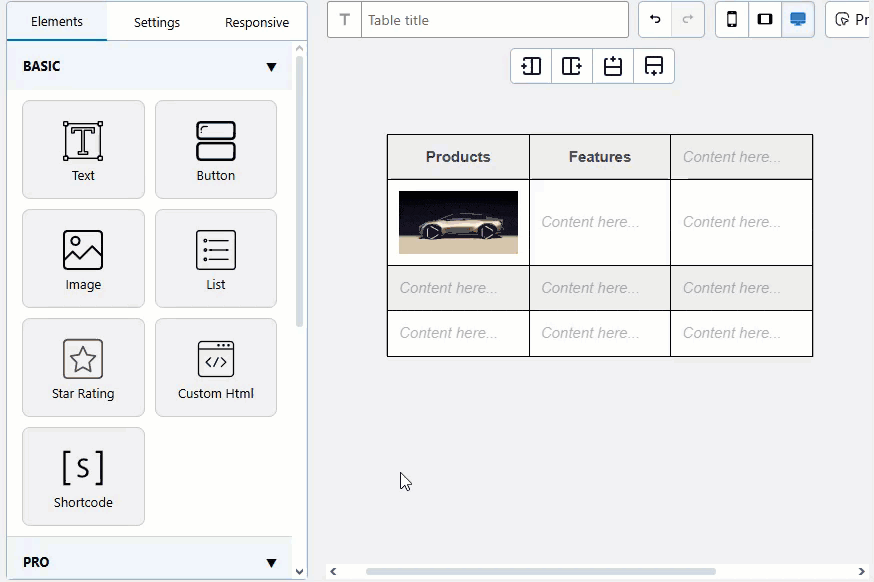
Task: Choose the Shortcode element
Action: pos(83,476)
